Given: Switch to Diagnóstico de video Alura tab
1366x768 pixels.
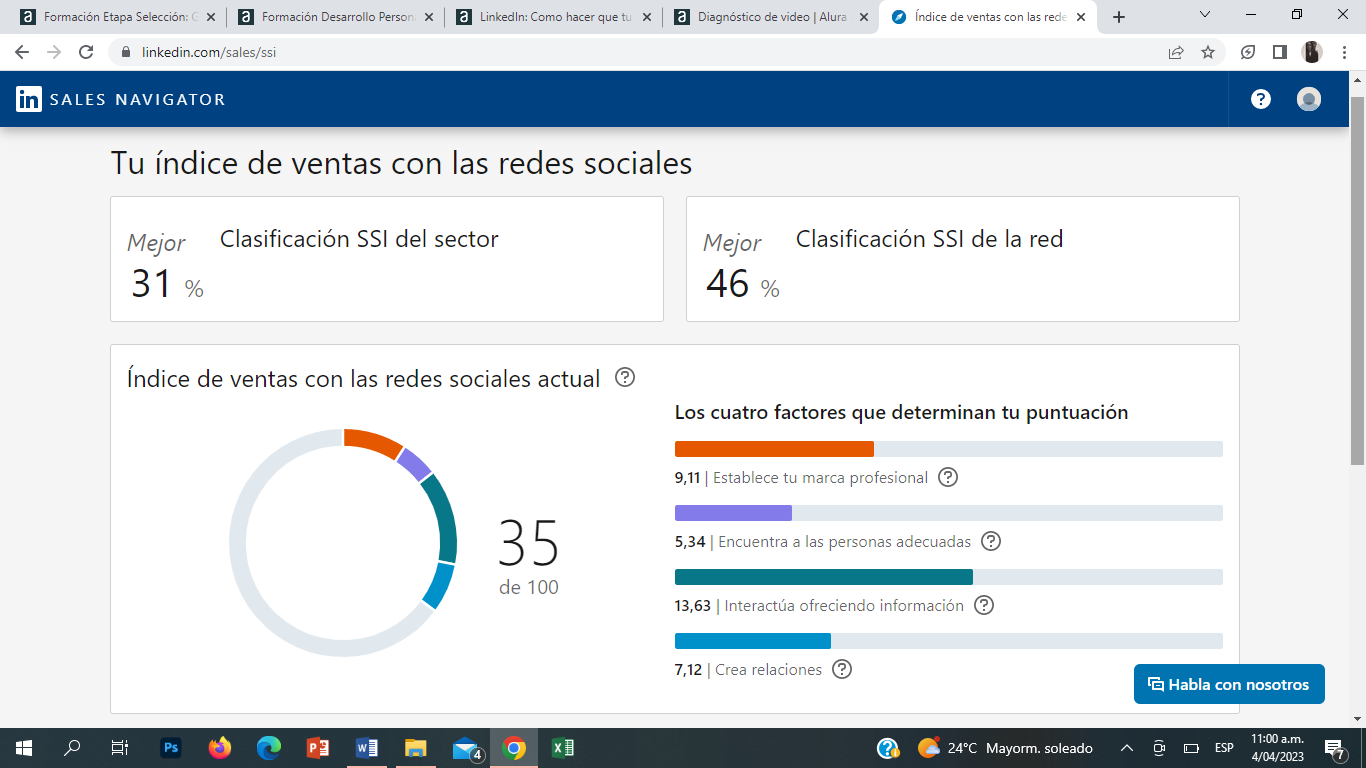Looking at the screenshot, I should (x=773, y=17).
